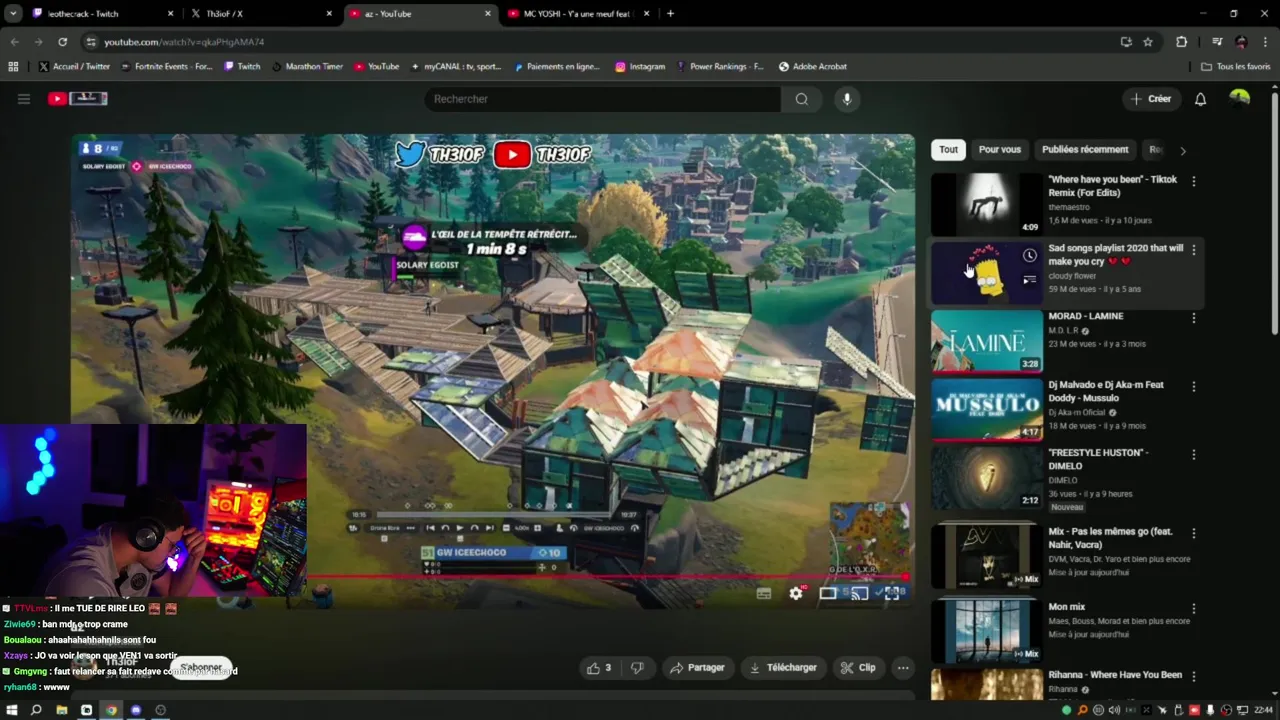Click the Clip button
Image resolution: width=1280 pixels, height=720 pixels.
[858, 668]
